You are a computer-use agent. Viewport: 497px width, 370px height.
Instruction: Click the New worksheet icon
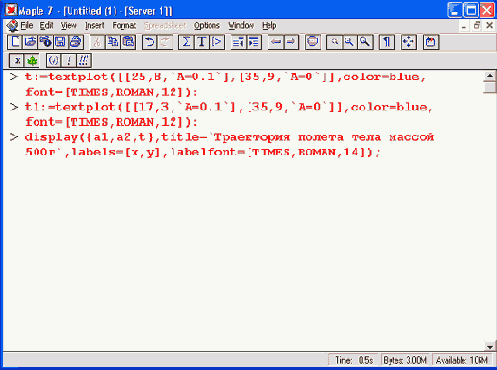(x=15, y=42)
